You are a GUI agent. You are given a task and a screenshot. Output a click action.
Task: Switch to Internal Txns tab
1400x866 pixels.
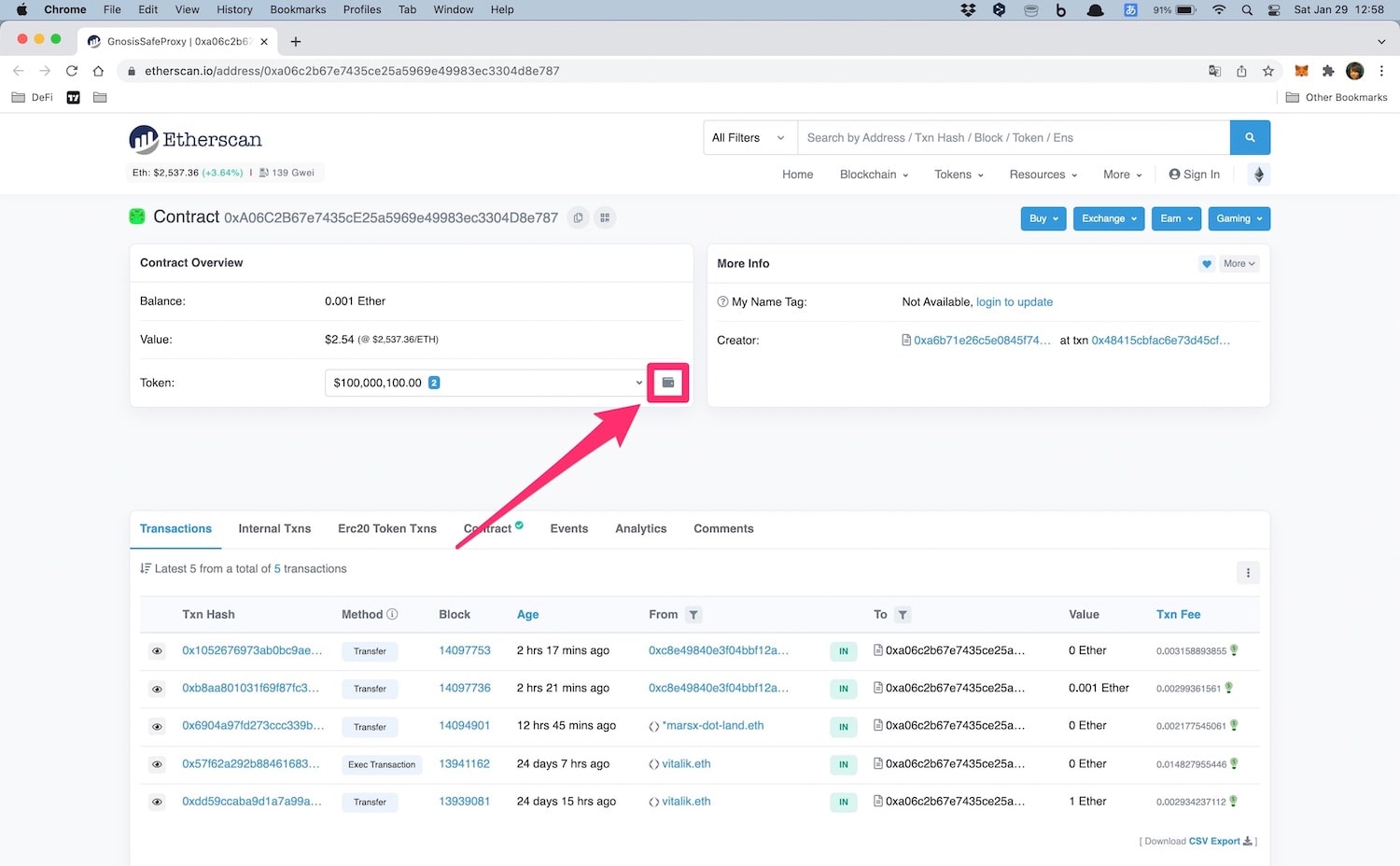pos(274,528)
